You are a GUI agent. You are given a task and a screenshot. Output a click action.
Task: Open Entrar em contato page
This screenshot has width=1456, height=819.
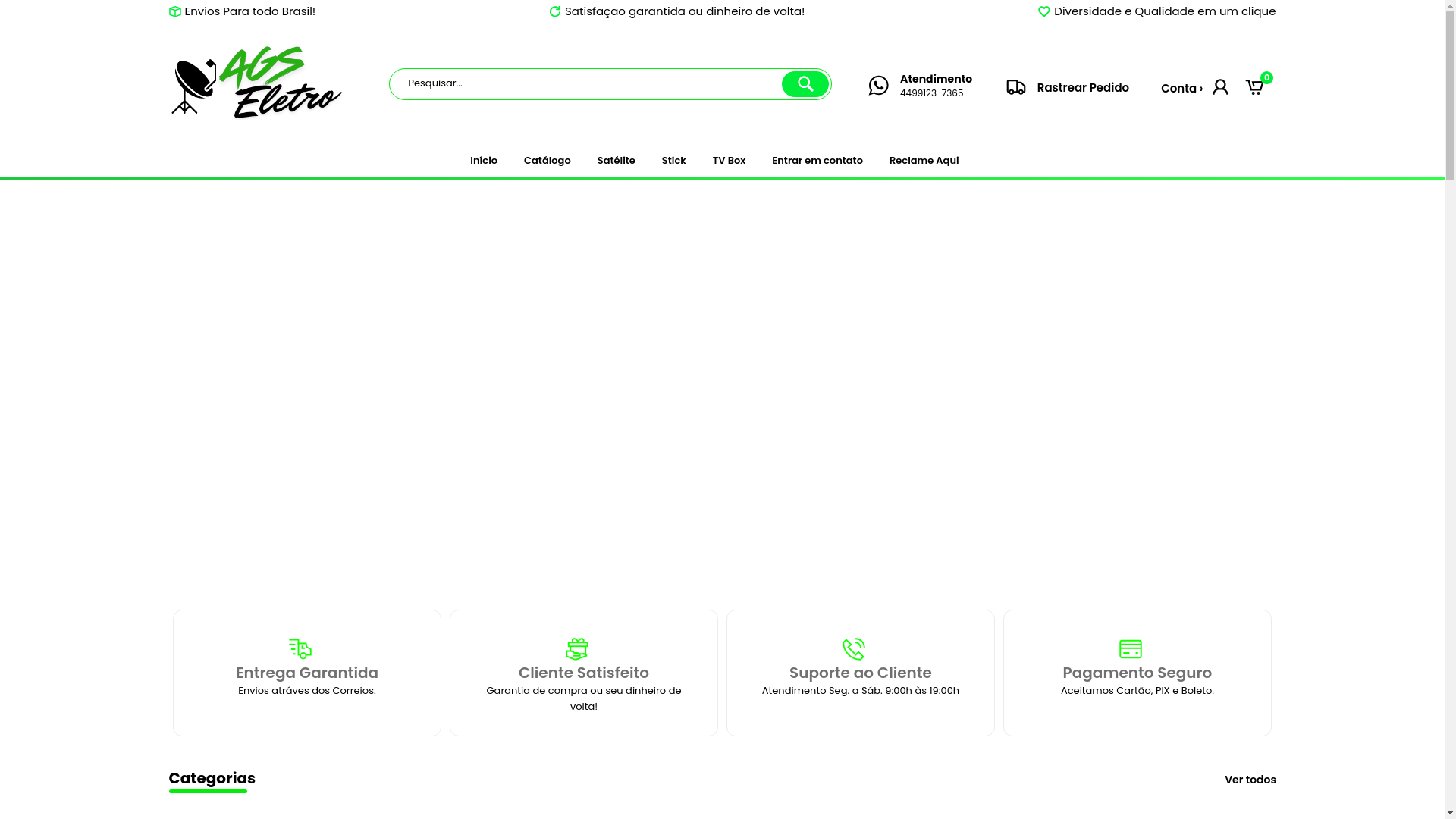pyautogui.click(x=817, y=161)
